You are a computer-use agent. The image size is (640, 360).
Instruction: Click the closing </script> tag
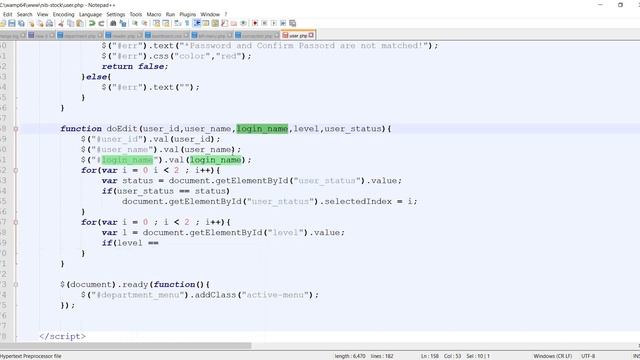point(63,336)
